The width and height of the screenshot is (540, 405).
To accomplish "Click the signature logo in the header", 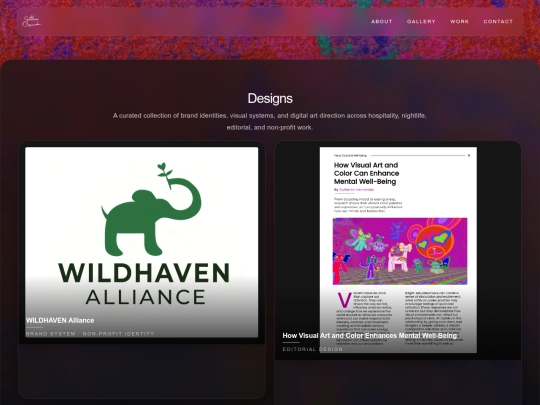I will click(x=31, y=21).
